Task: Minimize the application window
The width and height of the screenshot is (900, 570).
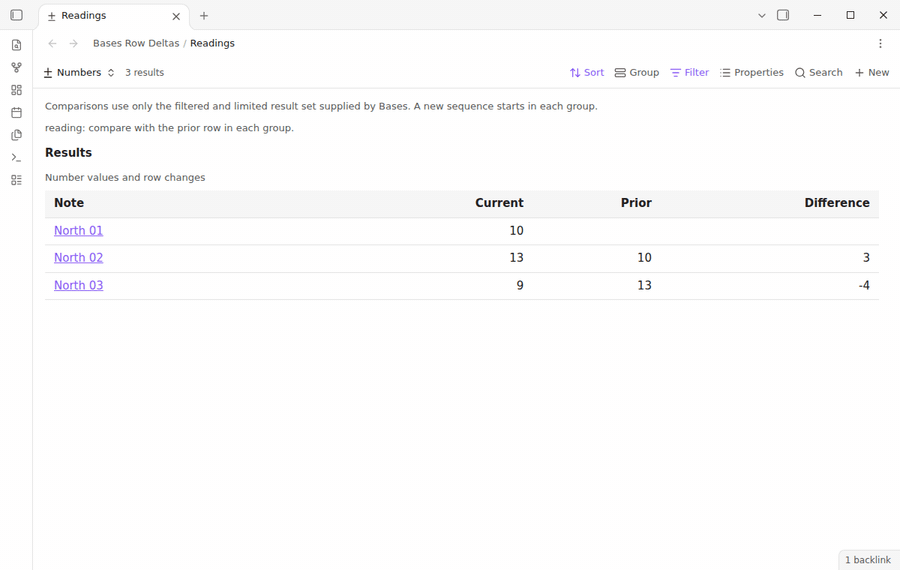Action: click(x=817, y=15)
